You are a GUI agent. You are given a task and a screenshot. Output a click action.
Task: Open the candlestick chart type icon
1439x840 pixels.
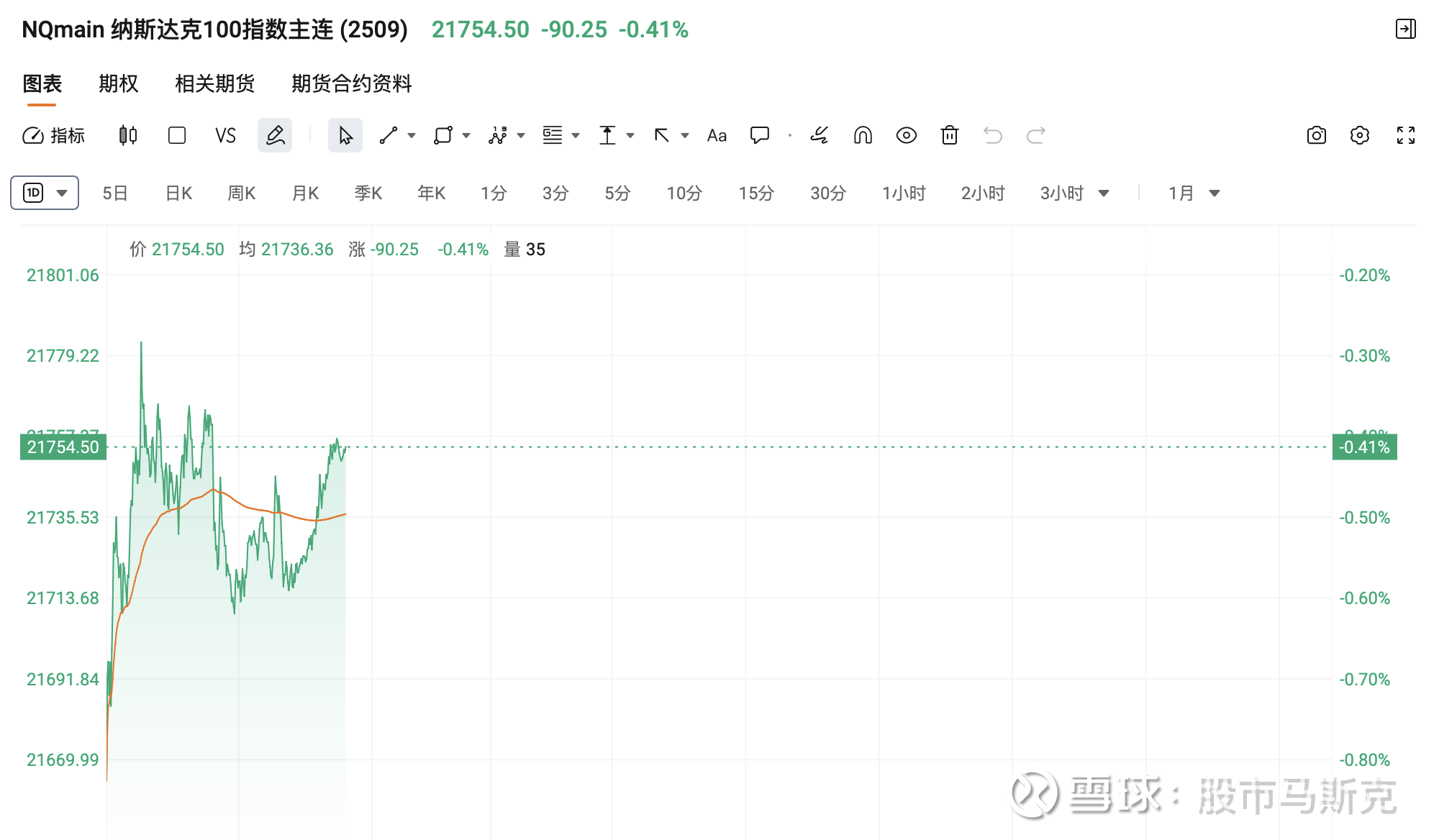tap(128, 135)
